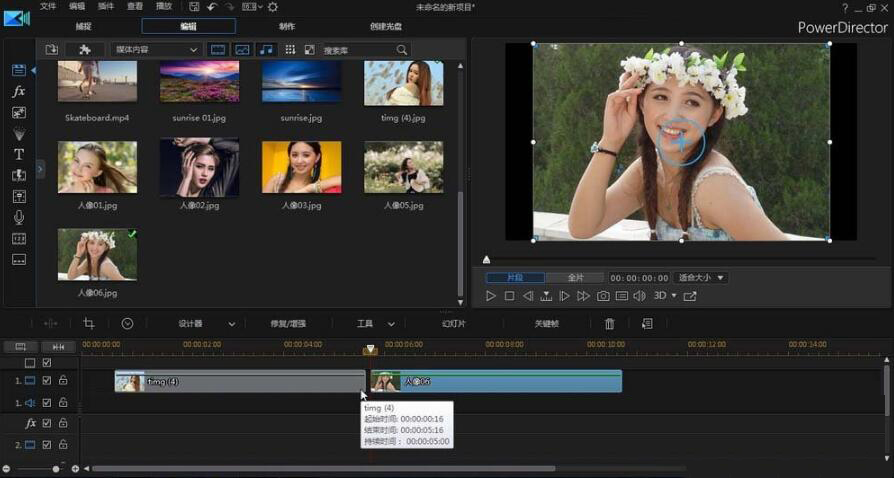Open the Voice-over recording room microphone icon

point(18,217)
